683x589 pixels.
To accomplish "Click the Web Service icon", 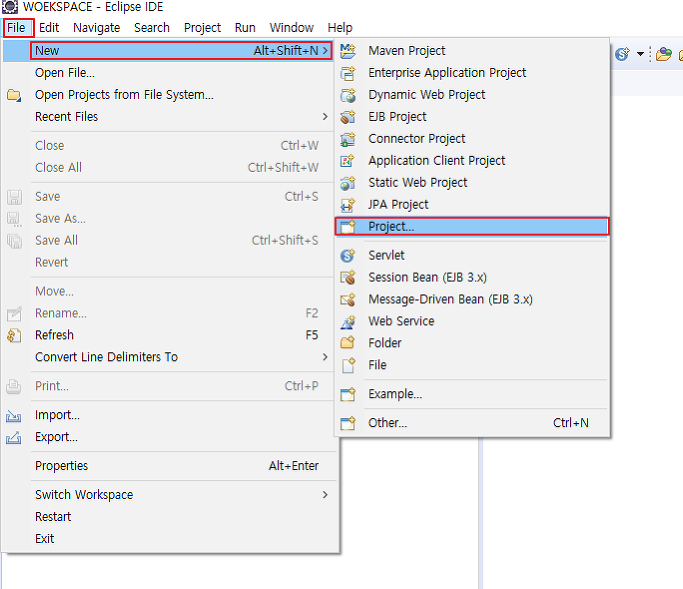I will (348, 322).
